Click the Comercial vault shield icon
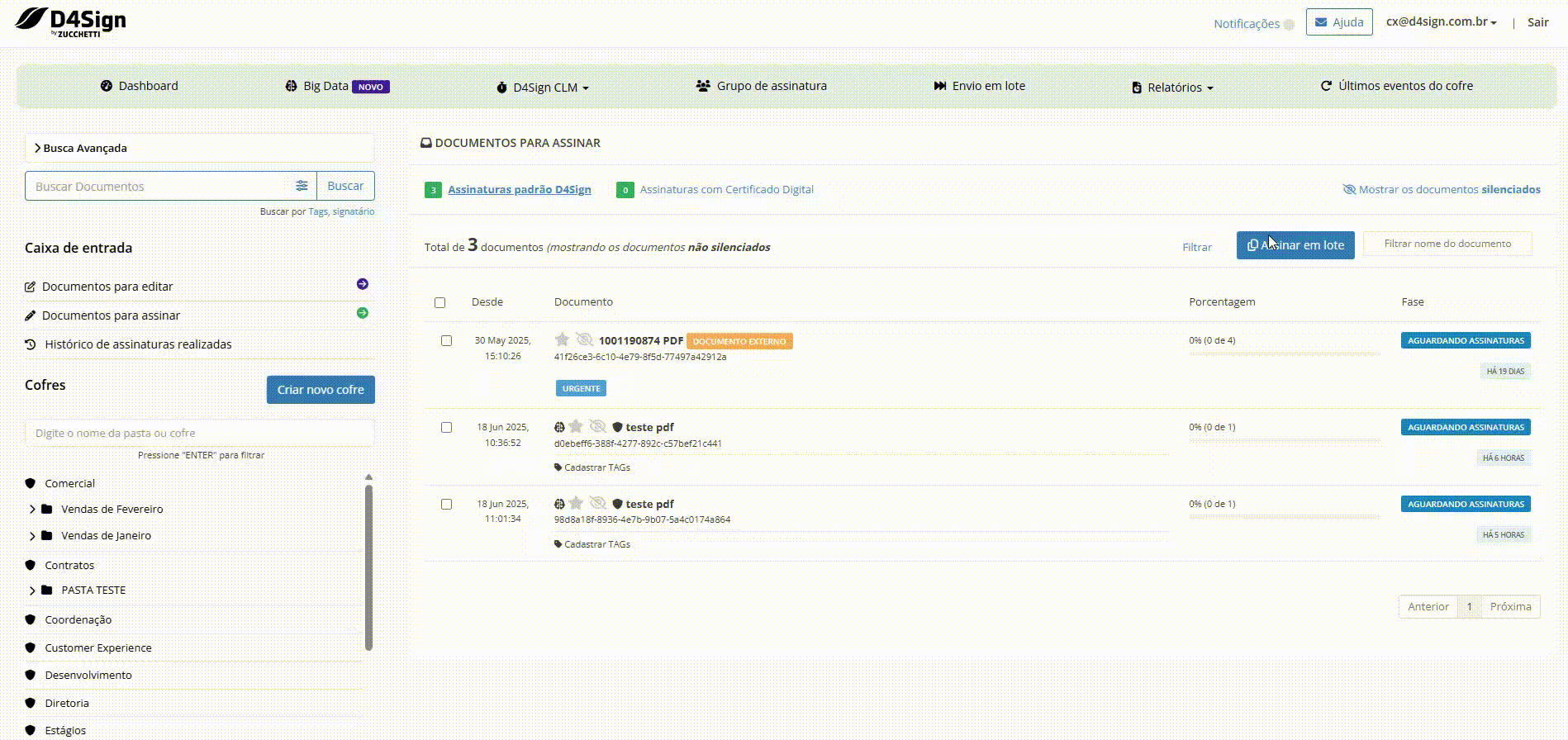Image resolution: width=1568 pixels, height=740 pixels. [31, 483]
